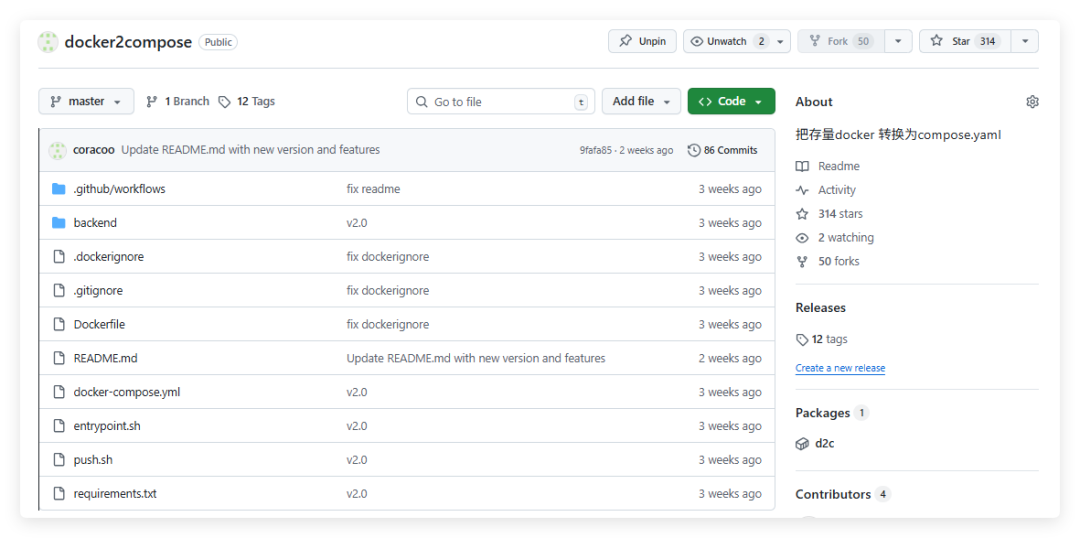Image resolution: width=1080 pixels, height=538 pixels.
Task: Click the search magnifier in Go to file
Action: point(422,102)
